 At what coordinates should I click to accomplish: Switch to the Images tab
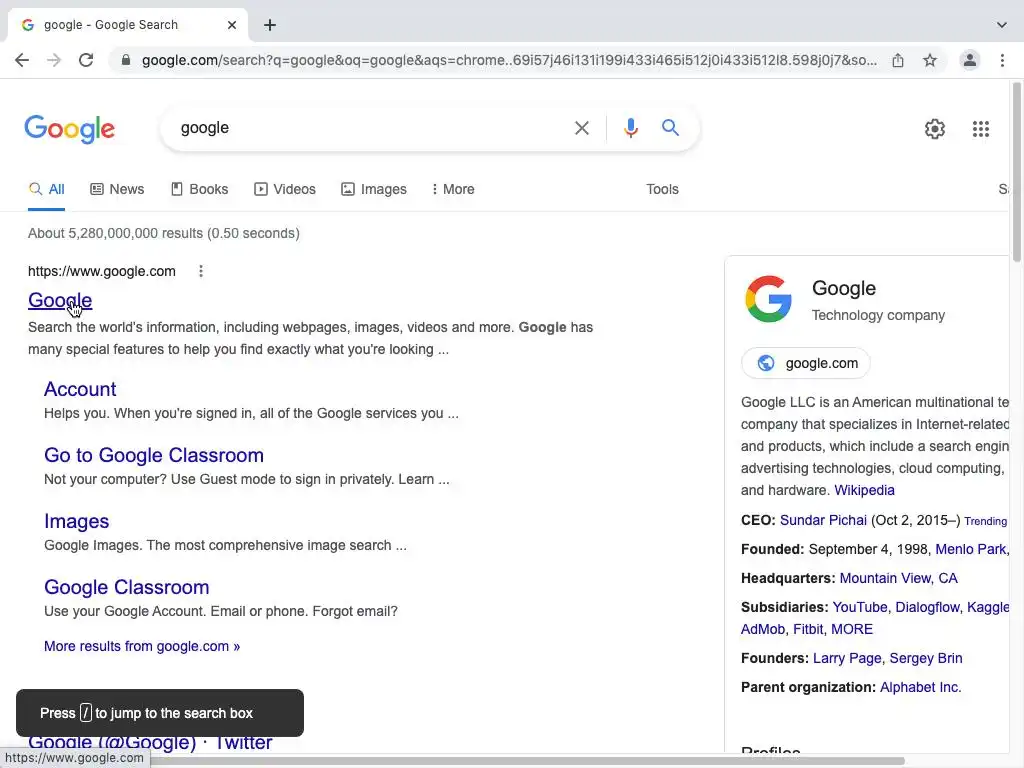374,189
